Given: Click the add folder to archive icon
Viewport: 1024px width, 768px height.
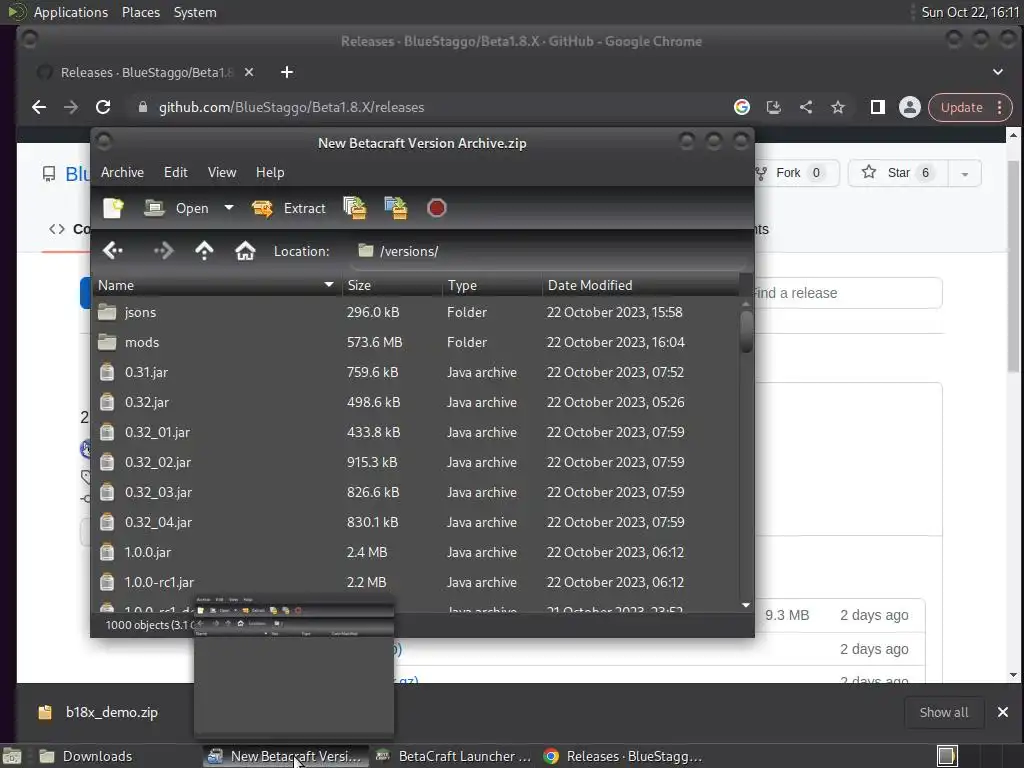Looking at the screenshot, I should point(396,208).
